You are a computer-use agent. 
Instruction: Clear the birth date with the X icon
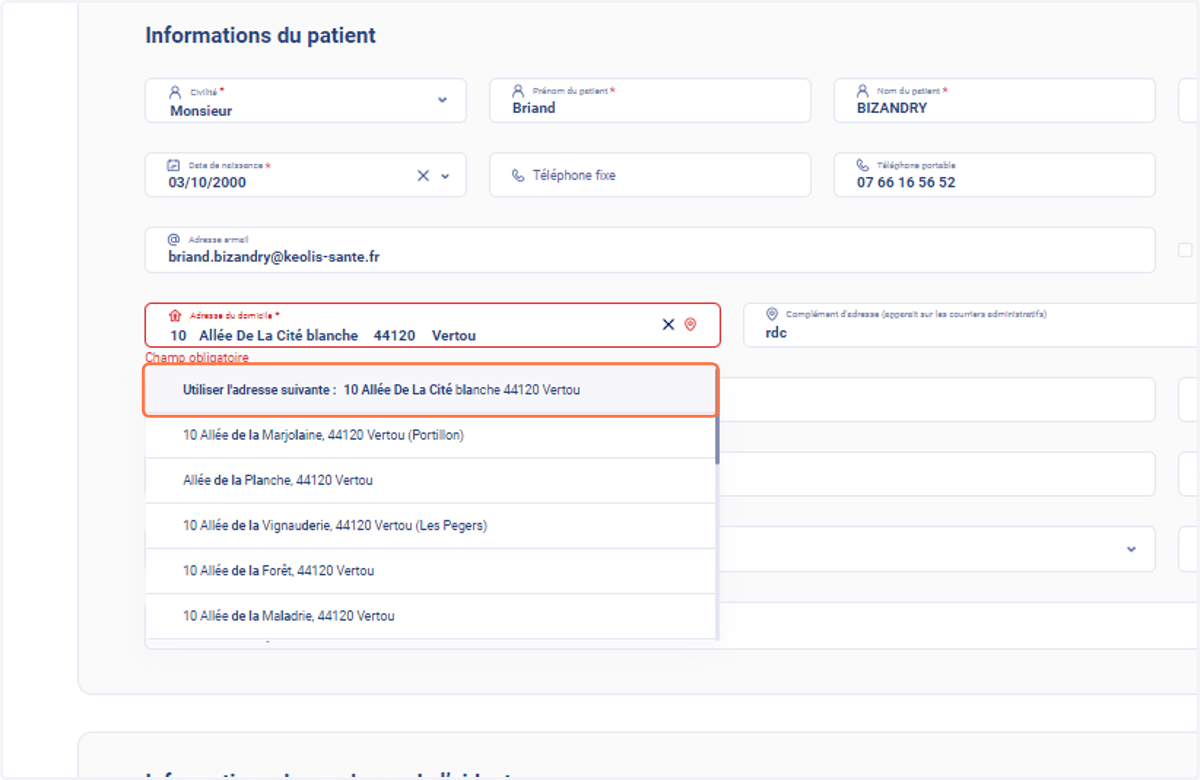[x=423, y=175]
